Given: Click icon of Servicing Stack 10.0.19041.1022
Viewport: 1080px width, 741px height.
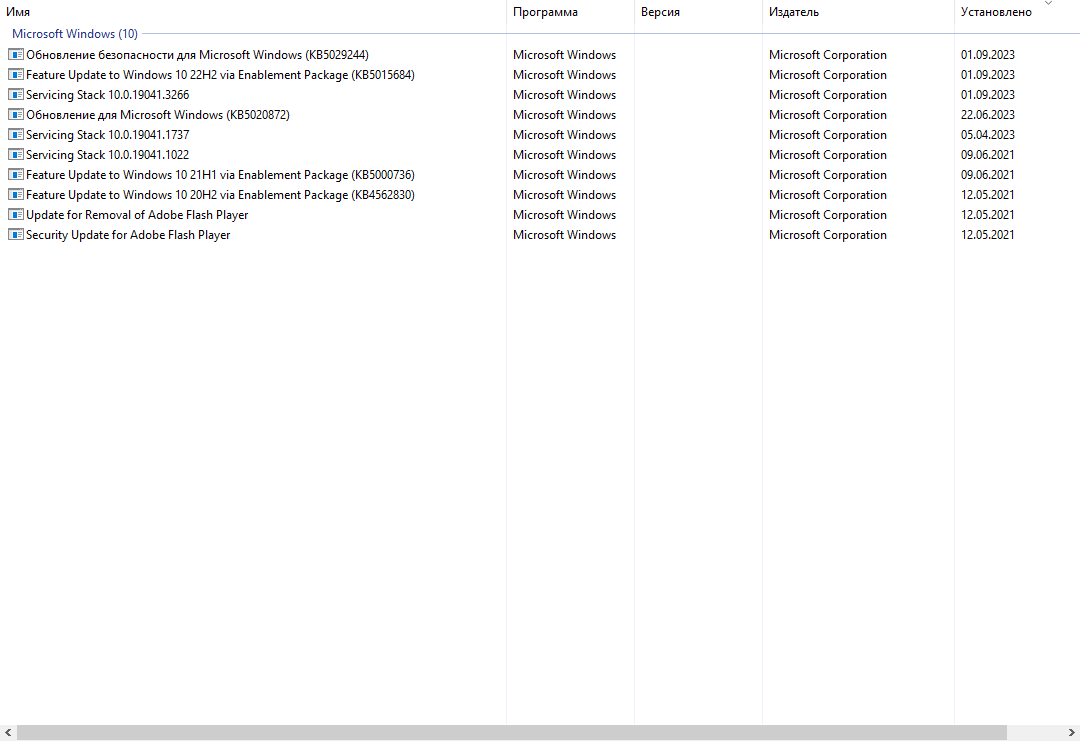Looking at the screenshot, I should [x=15, y=154].
